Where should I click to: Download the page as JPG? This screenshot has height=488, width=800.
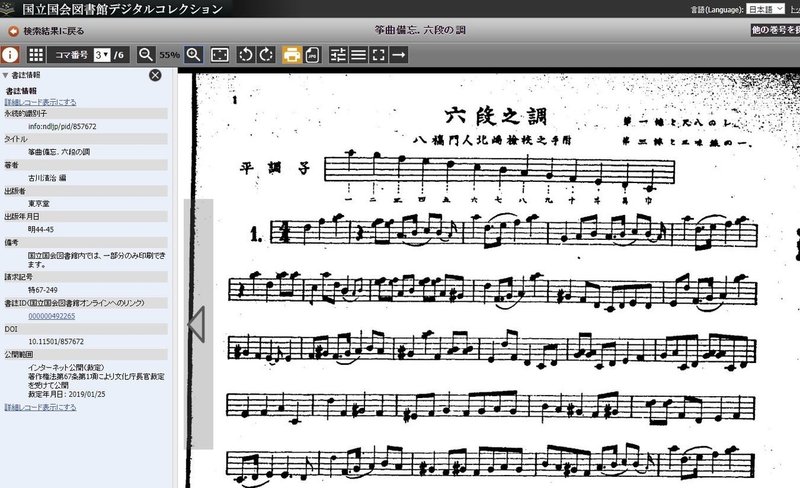(312, 55)
